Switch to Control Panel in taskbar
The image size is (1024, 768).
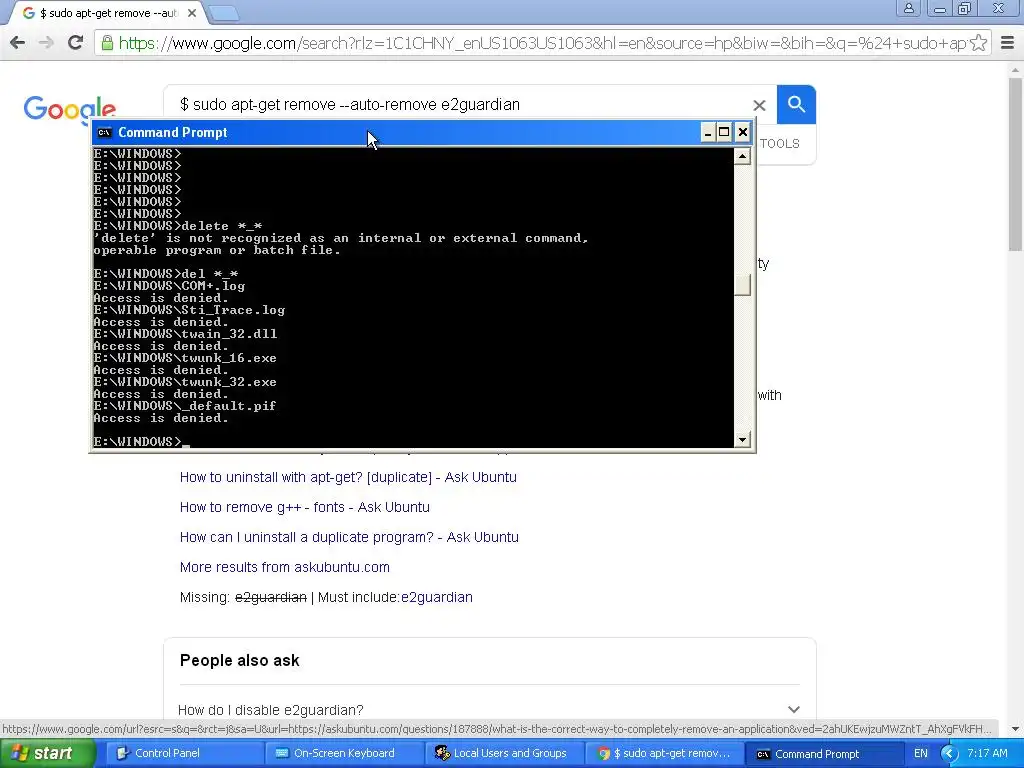point(184,753)
